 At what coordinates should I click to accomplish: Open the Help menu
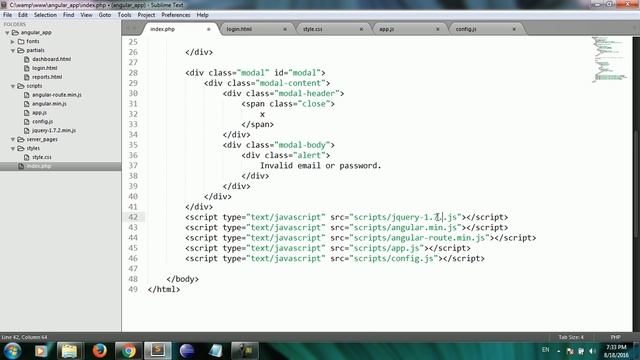(x=202, y=15)
